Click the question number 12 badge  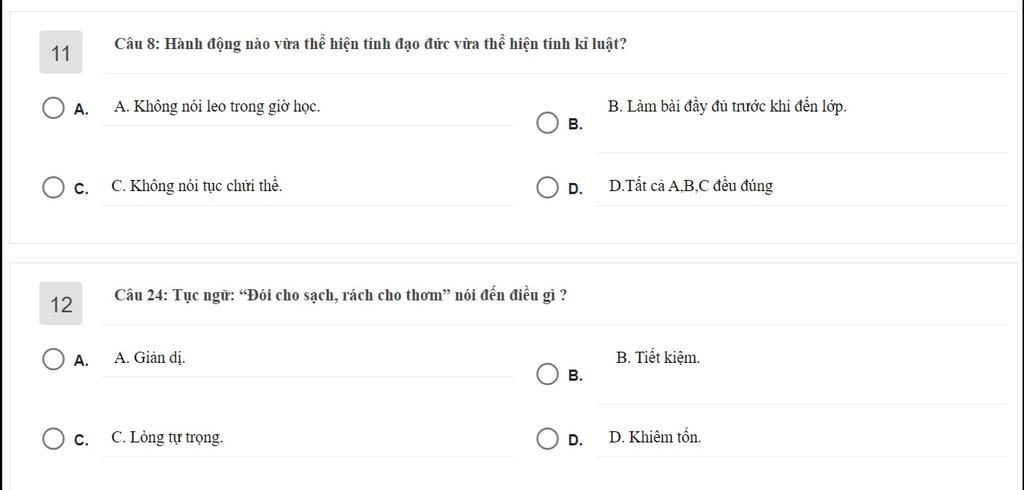coord(61,304)
